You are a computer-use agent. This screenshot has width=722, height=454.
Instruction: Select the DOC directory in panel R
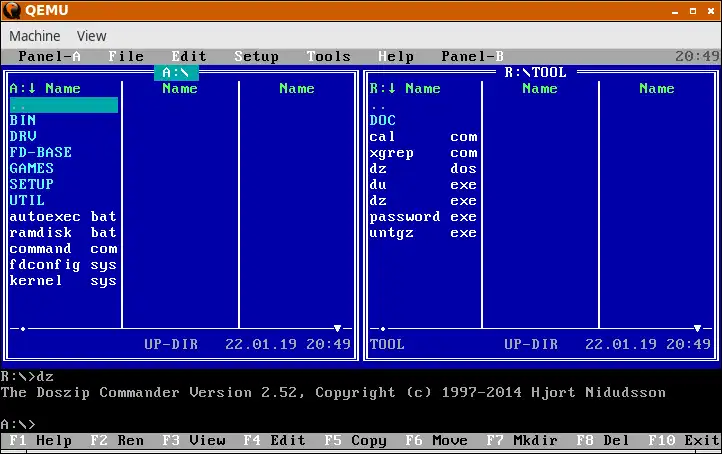coord(383,120)
